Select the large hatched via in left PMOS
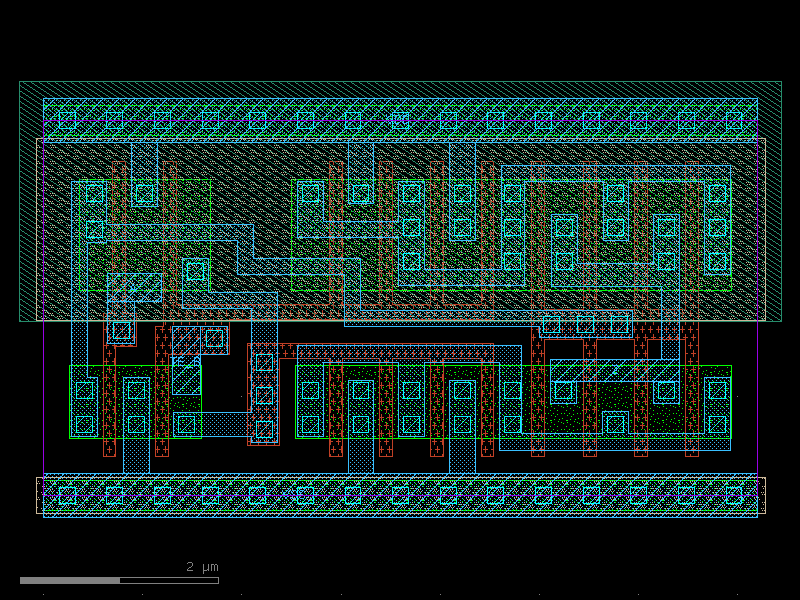 (x=135, y=288)
